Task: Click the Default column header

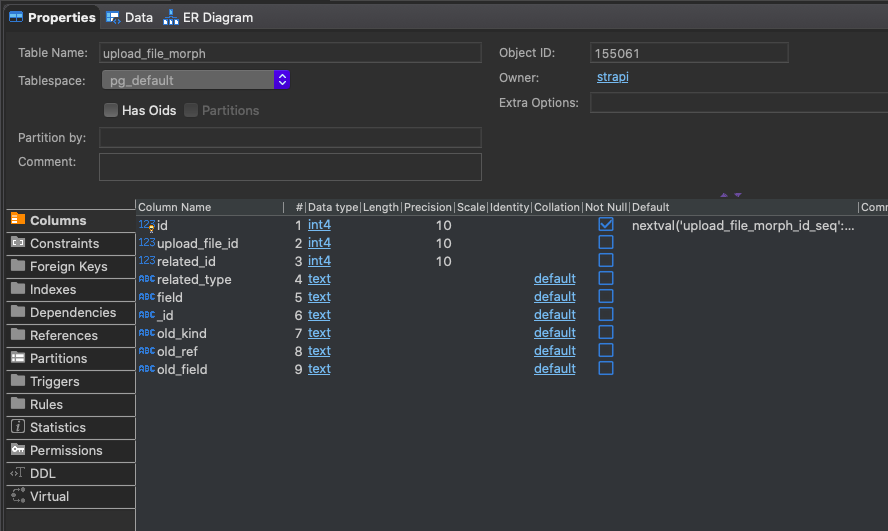Action: pos(744,207)
